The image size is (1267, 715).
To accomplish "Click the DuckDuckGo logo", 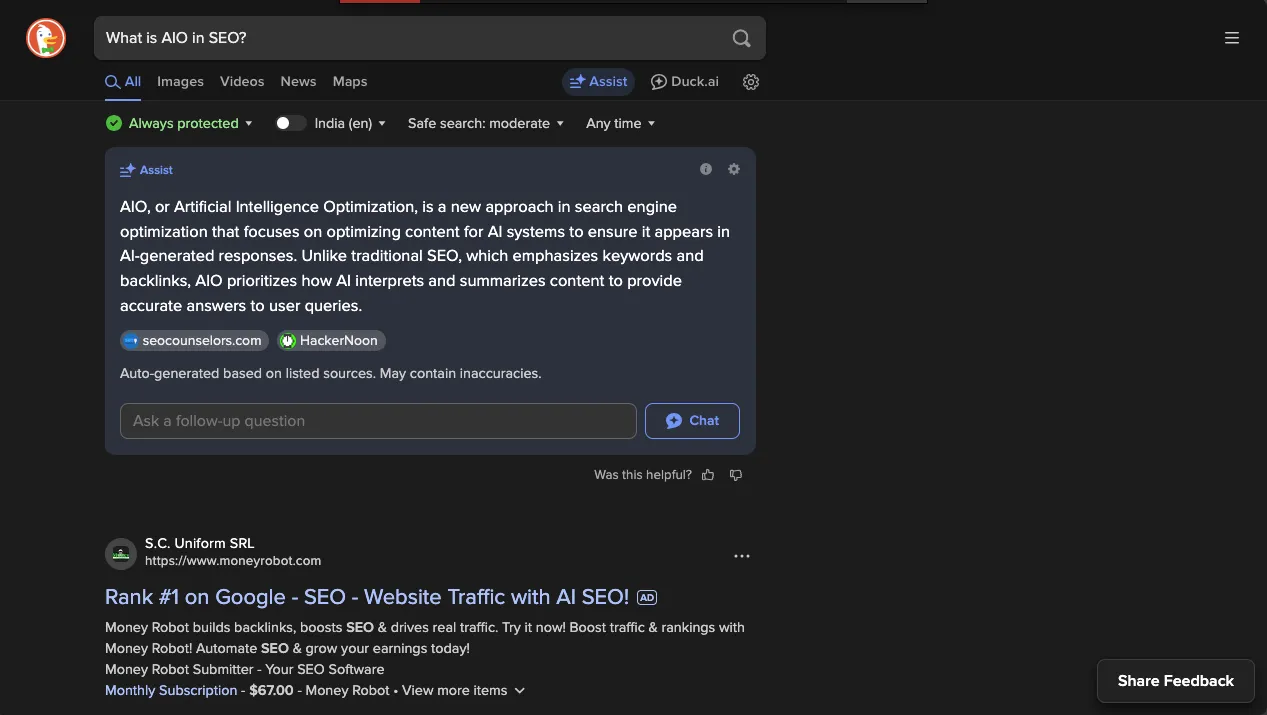I will (x=46, y=38).
